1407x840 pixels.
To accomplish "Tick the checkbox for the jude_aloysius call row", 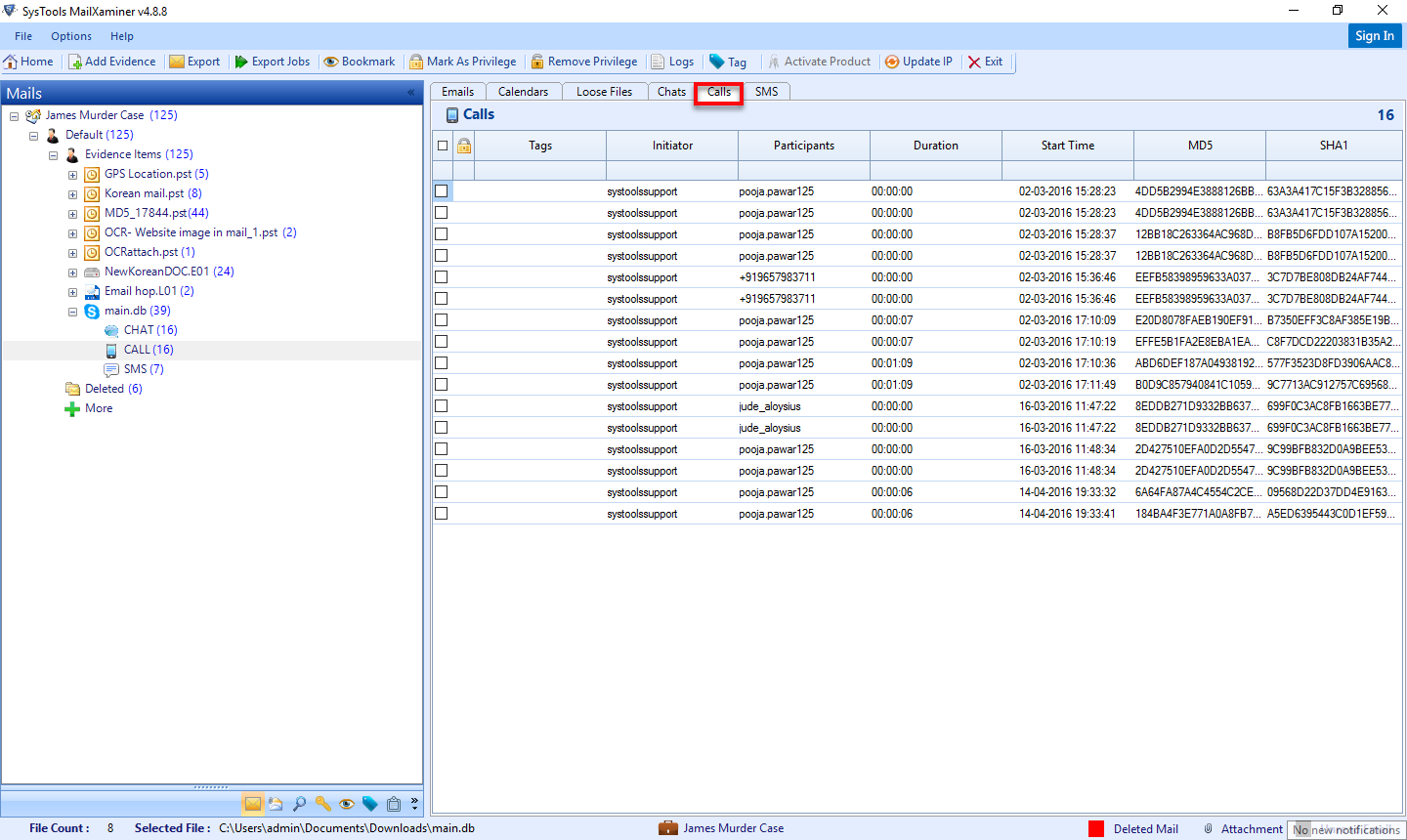I will (441, 405).
